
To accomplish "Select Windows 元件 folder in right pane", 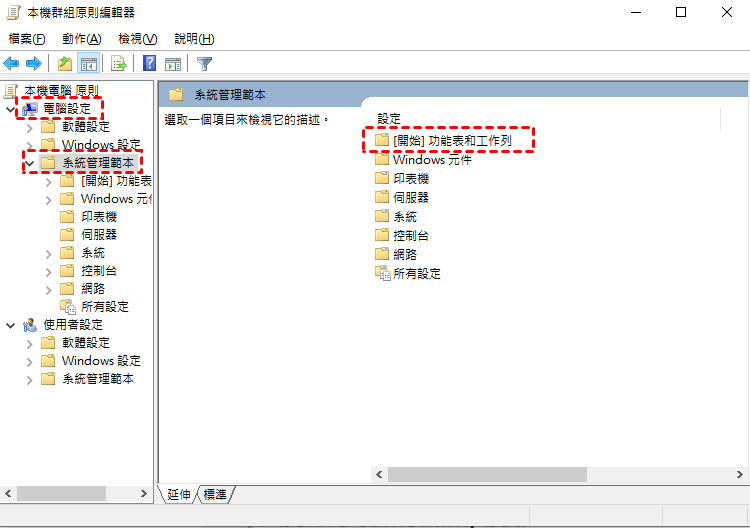I will 423,159.
